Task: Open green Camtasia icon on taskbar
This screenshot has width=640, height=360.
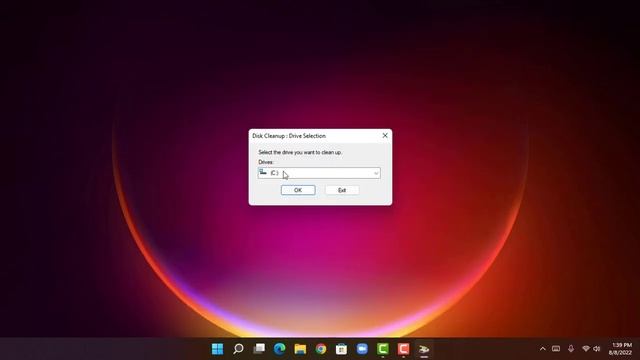Action: coord(383,349)
